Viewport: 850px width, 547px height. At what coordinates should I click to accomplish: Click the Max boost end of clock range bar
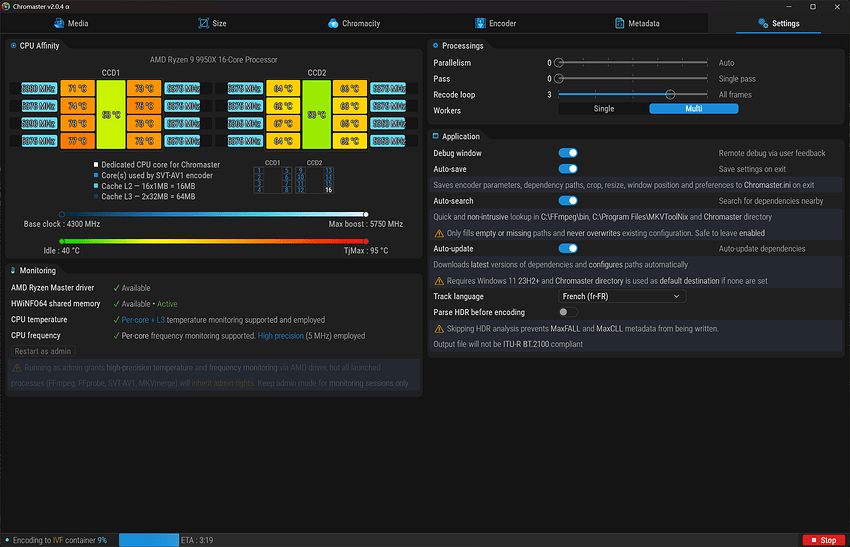click(366, 214)
